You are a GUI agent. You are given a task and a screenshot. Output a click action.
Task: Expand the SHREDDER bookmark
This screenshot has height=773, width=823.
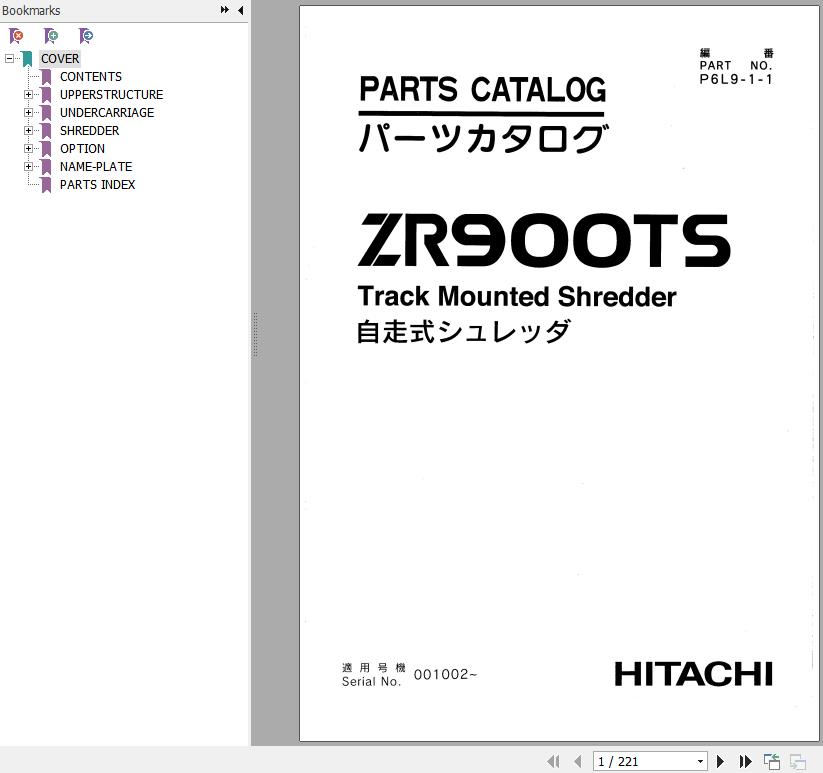tap(28, 131)
